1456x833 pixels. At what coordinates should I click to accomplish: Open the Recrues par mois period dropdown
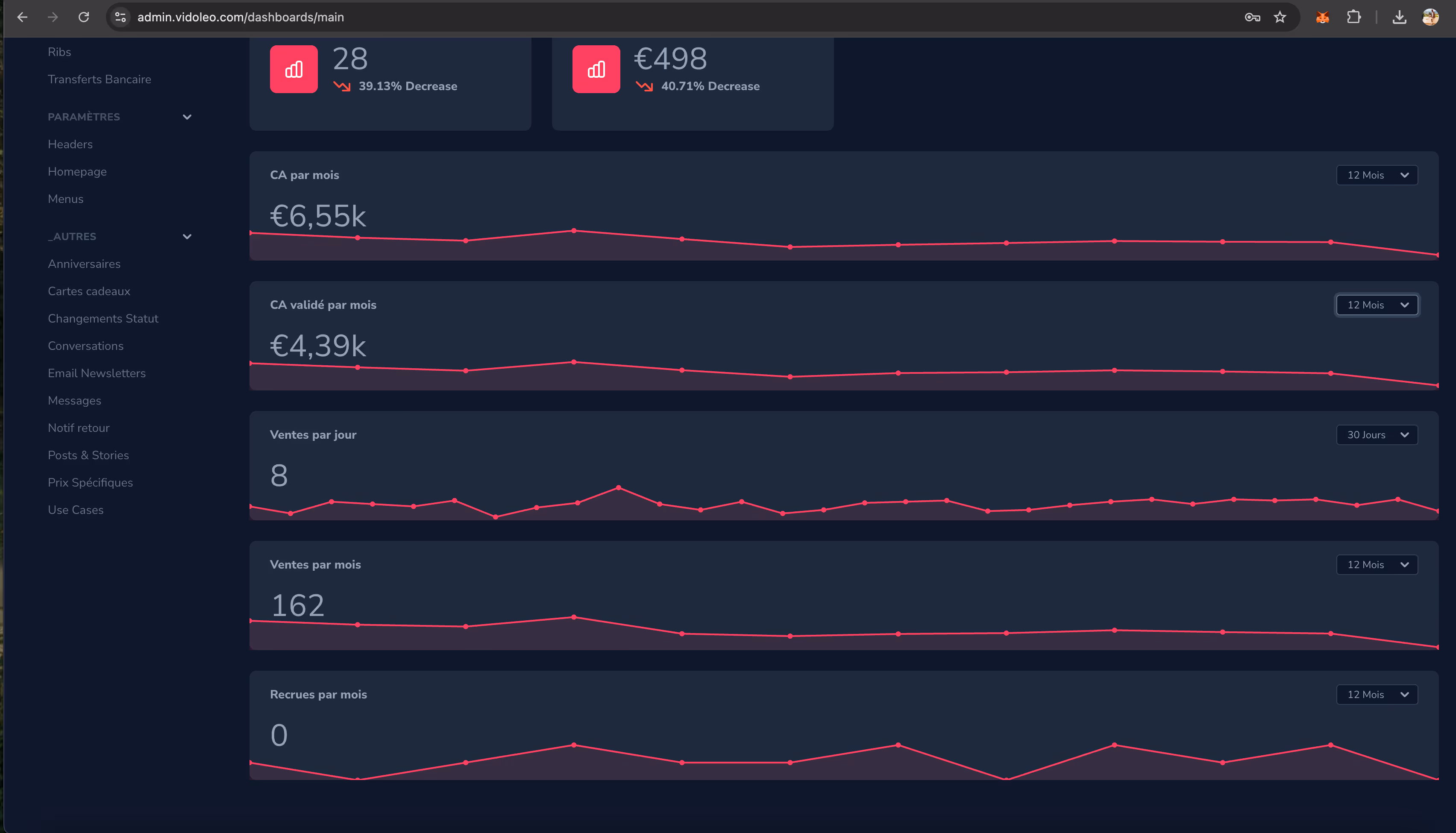tap(1377, 695)
